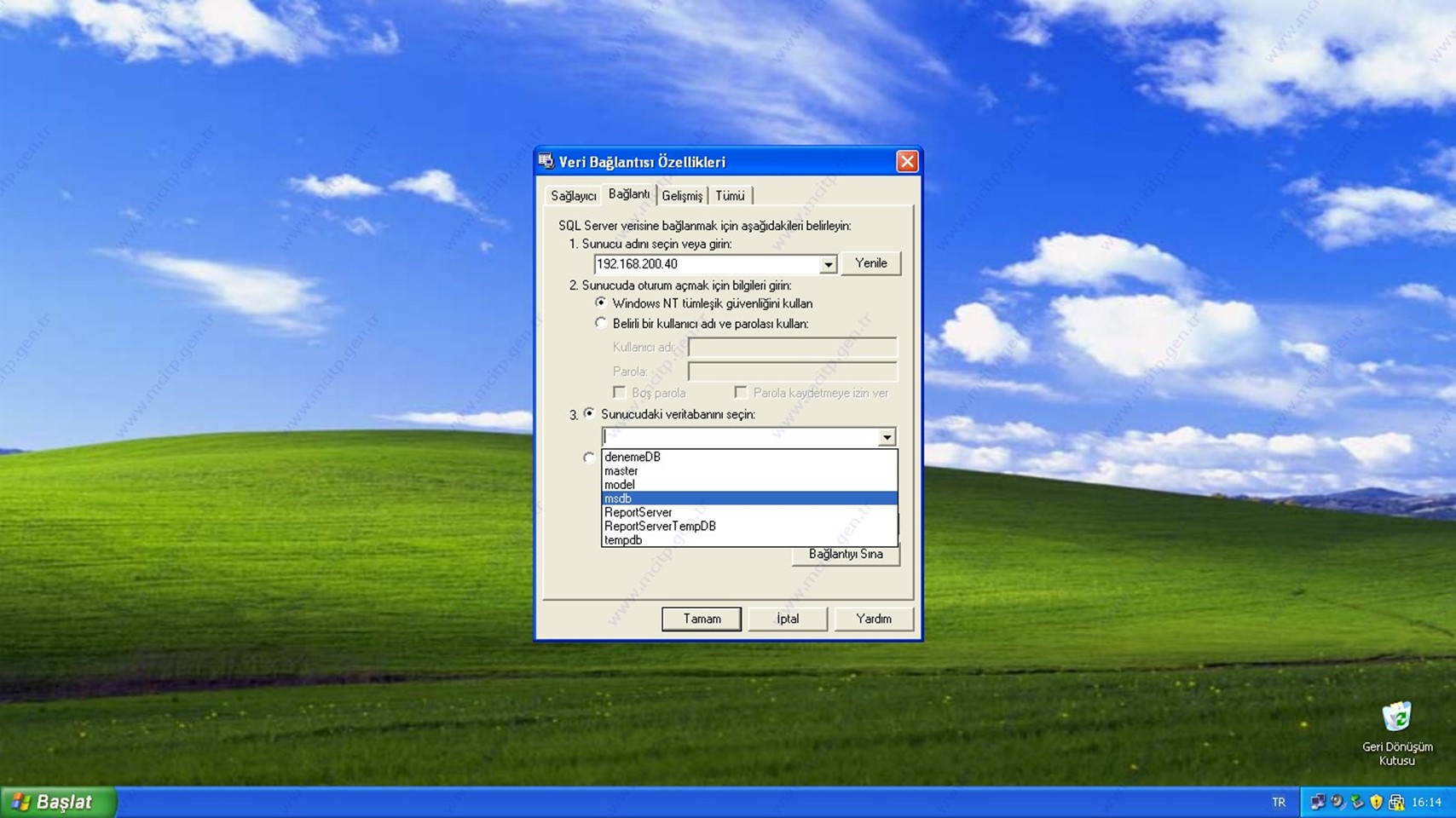Choose ReportServer from the database list
This screenshot has height=818, width=1456.
point(749,512)
